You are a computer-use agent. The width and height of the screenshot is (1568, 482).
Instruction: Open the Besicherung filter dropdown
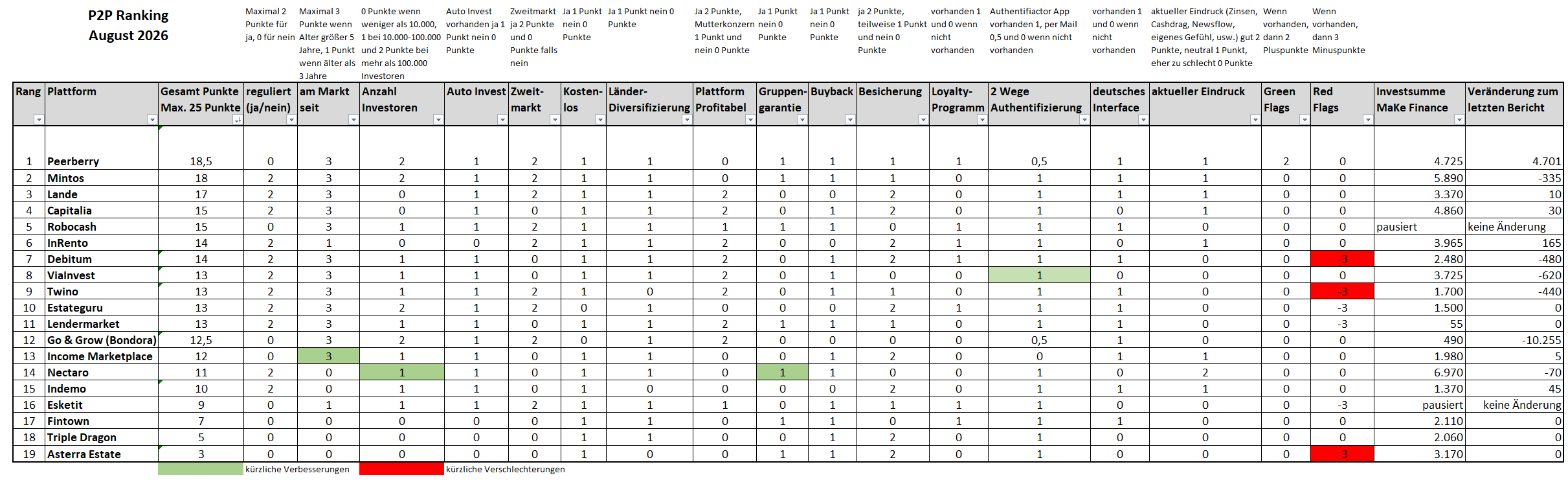coord(923,119)
